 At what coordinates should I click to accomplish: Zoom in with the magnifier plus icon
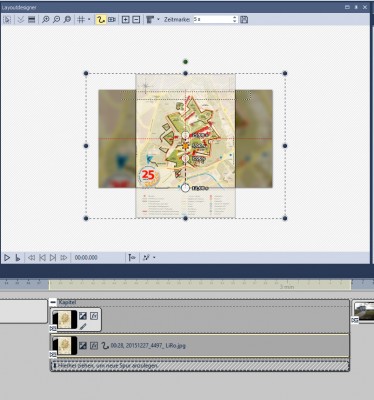point(45,20)
